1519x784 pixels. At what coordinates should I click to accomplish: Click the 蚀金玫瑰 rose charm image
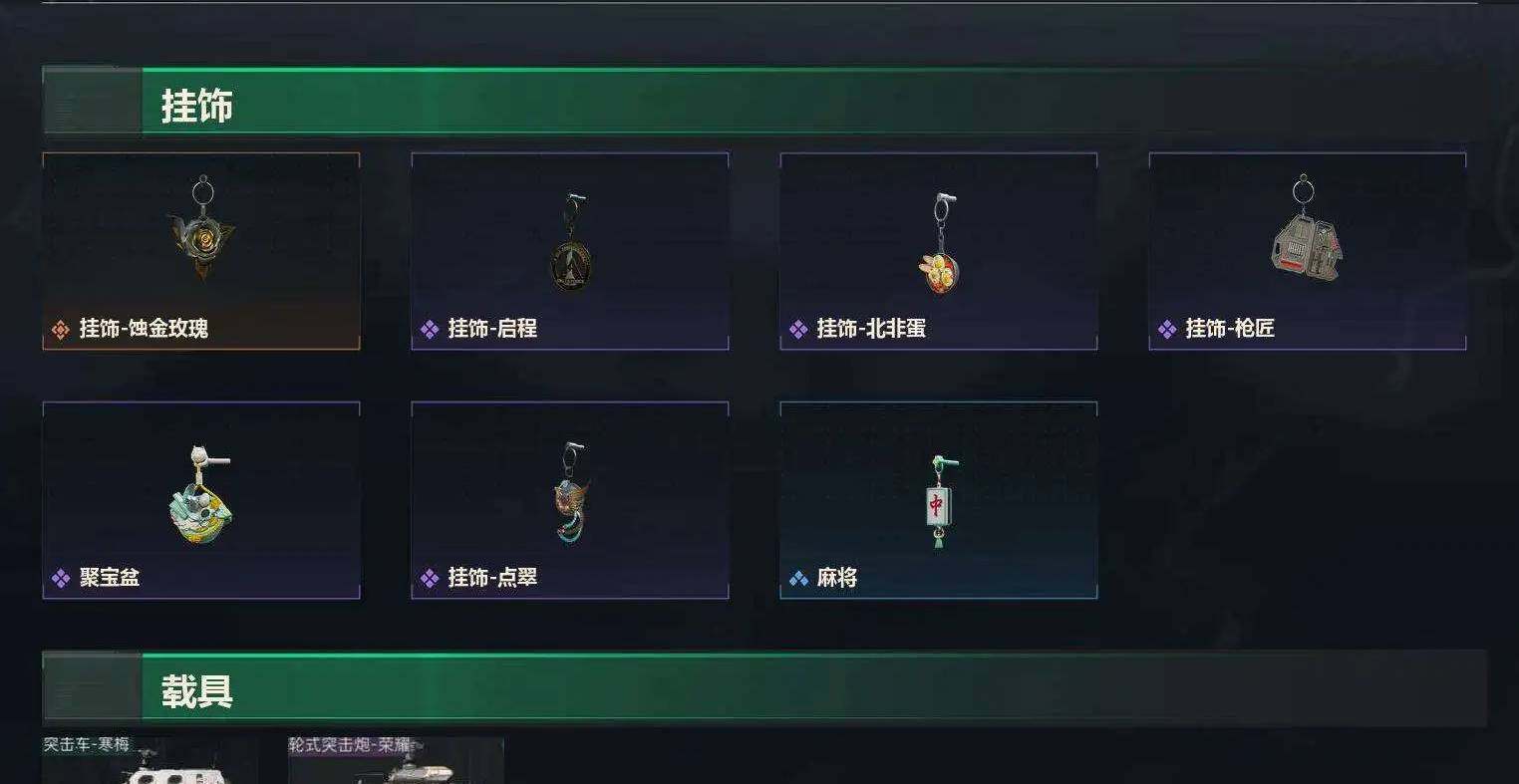(201, 227)
